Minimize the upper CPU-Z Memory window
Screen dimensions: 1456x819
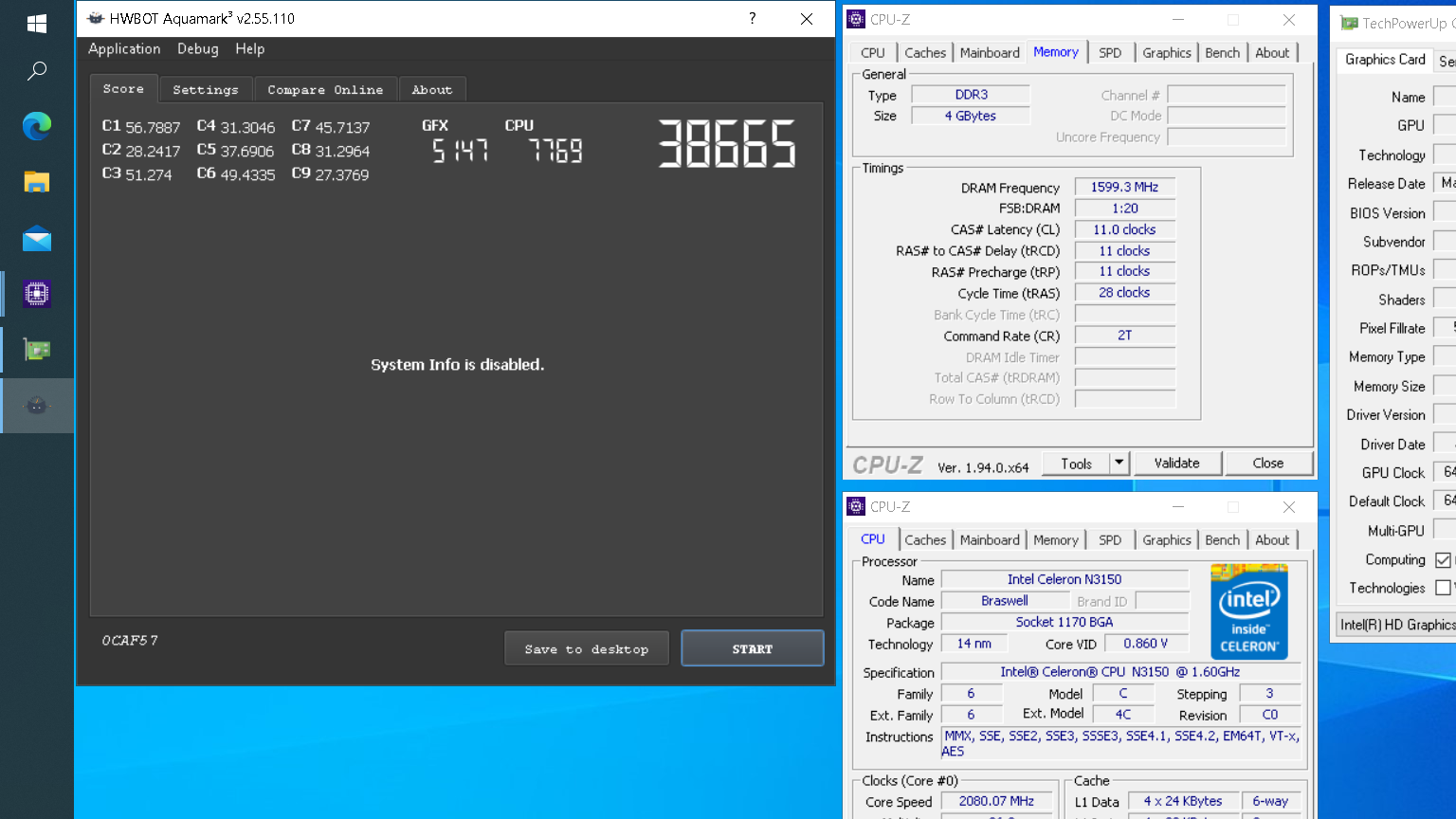pyautogui.click(x=1178, y=19)
